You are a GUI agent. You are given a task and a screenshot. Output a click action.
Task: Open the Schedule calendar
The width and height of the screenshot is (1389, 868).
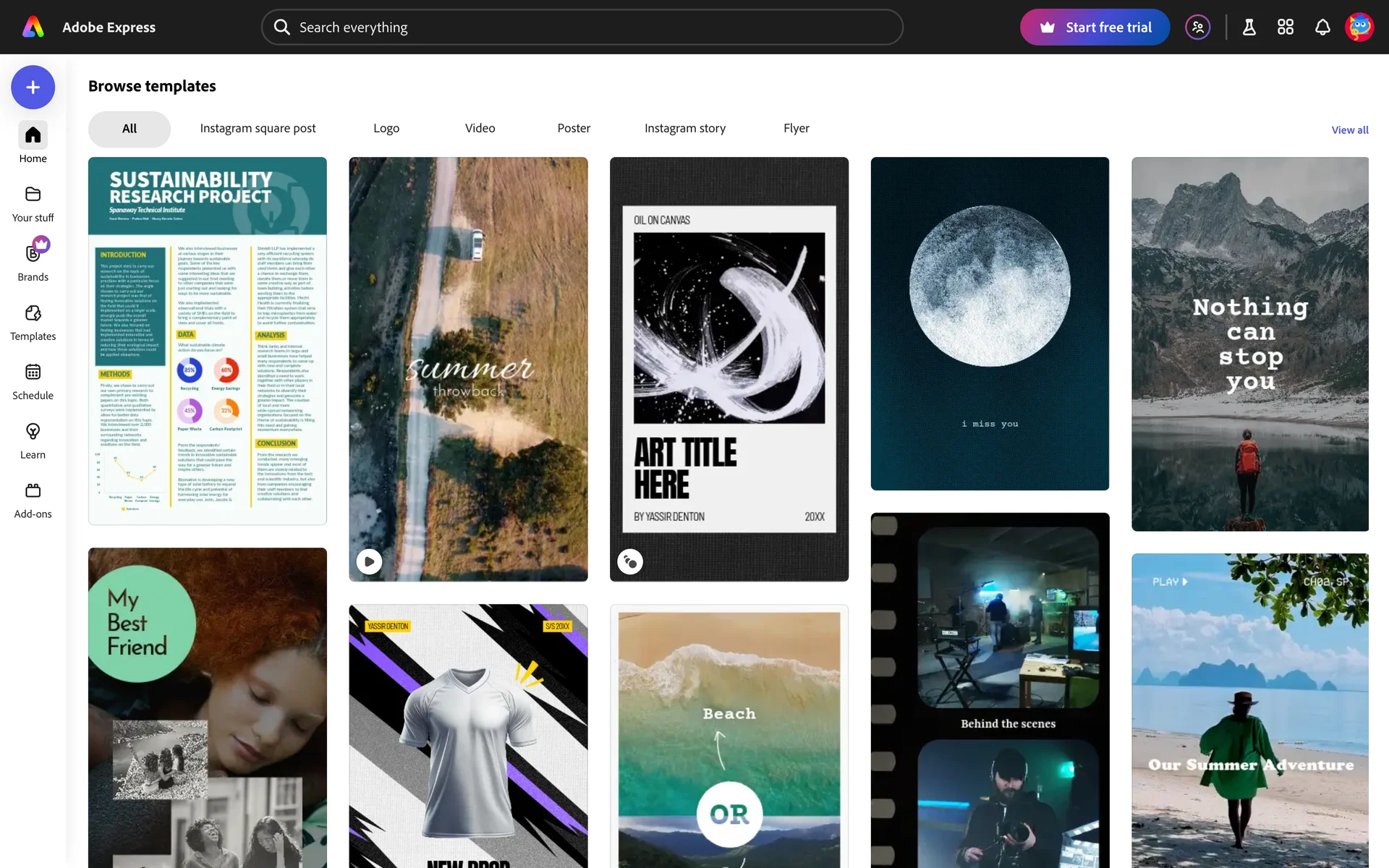(x=33, y=381)
